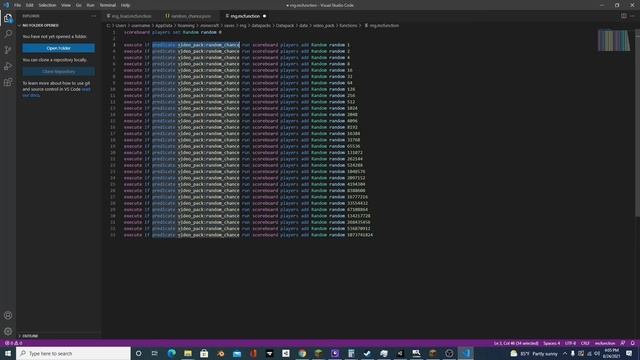Click the editor minimap preview

tap(614, 40)
